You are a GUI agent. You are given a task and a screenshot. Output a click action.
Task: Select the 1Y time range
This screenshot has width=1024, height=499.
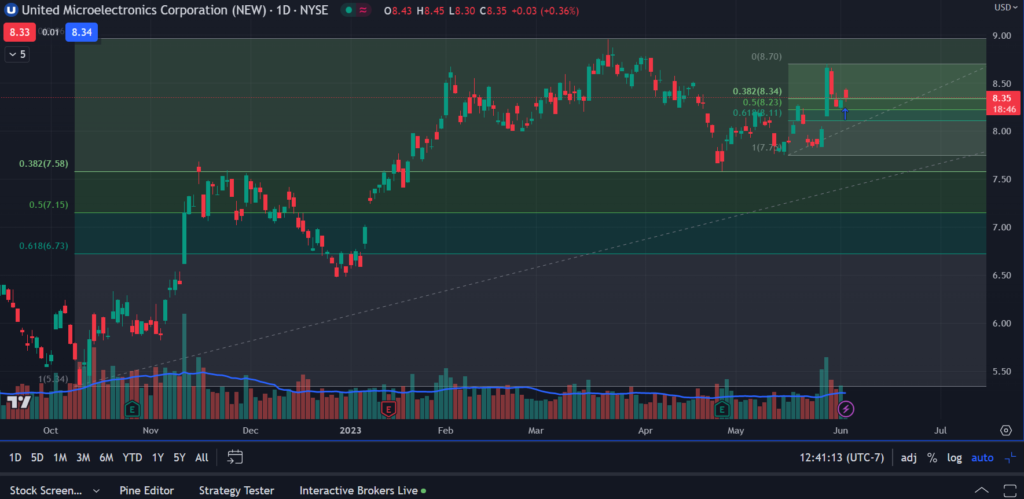click(x=157, y=457)
